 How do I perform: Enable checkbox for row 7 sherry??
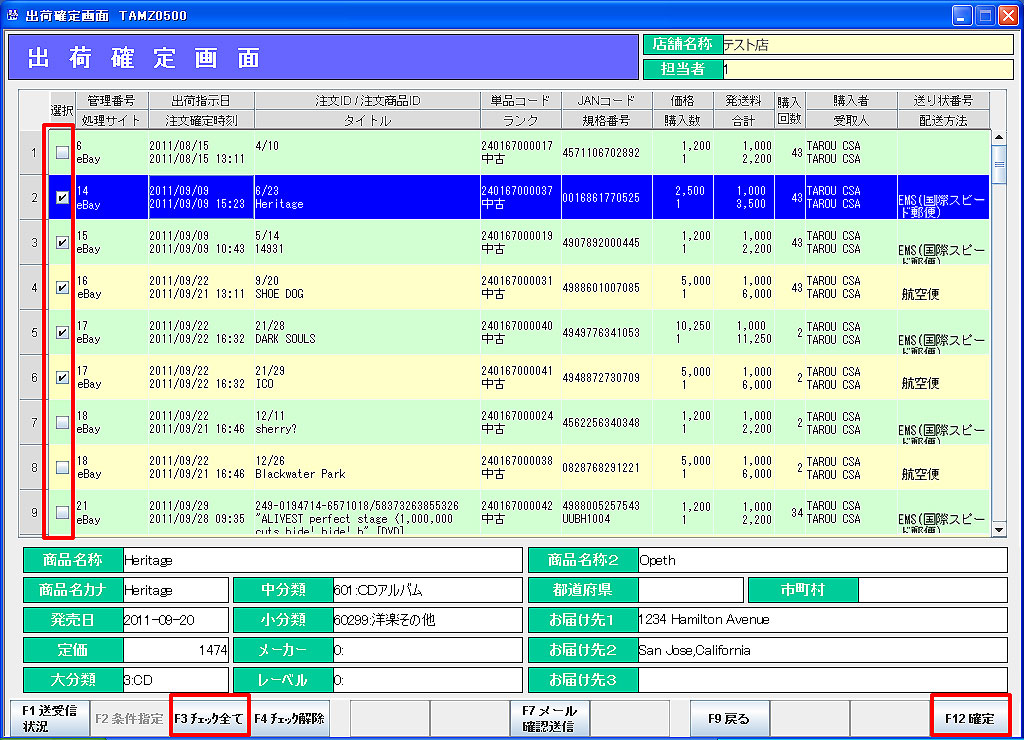(63, 423)
